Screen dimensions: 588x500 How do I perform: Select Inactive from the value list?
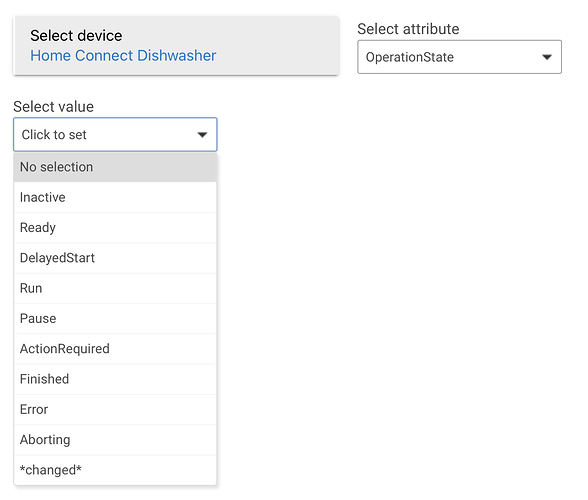(115, 197)
